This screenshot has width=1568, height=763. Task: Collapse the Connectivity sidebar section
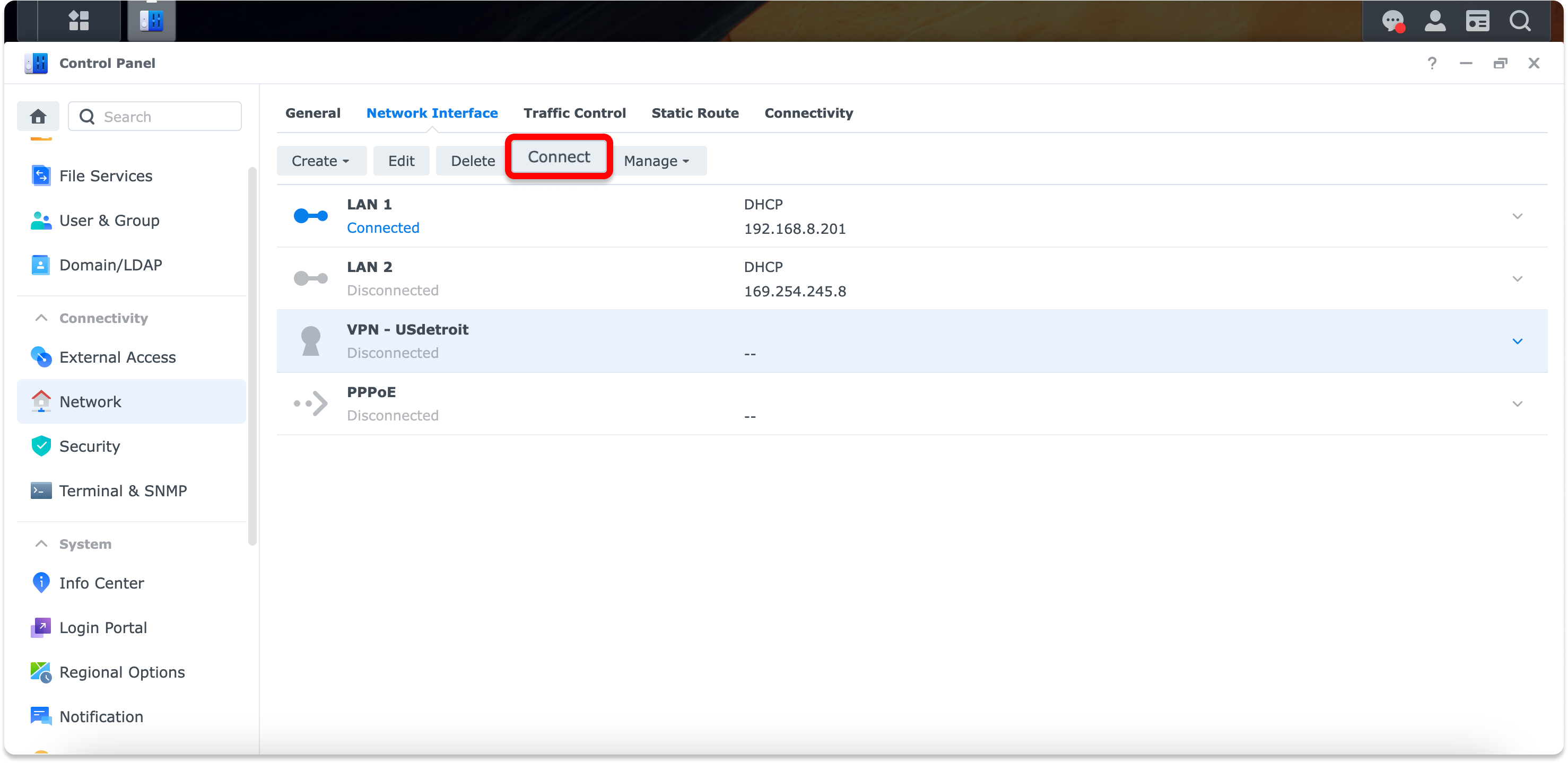click(x=41, y=318)
